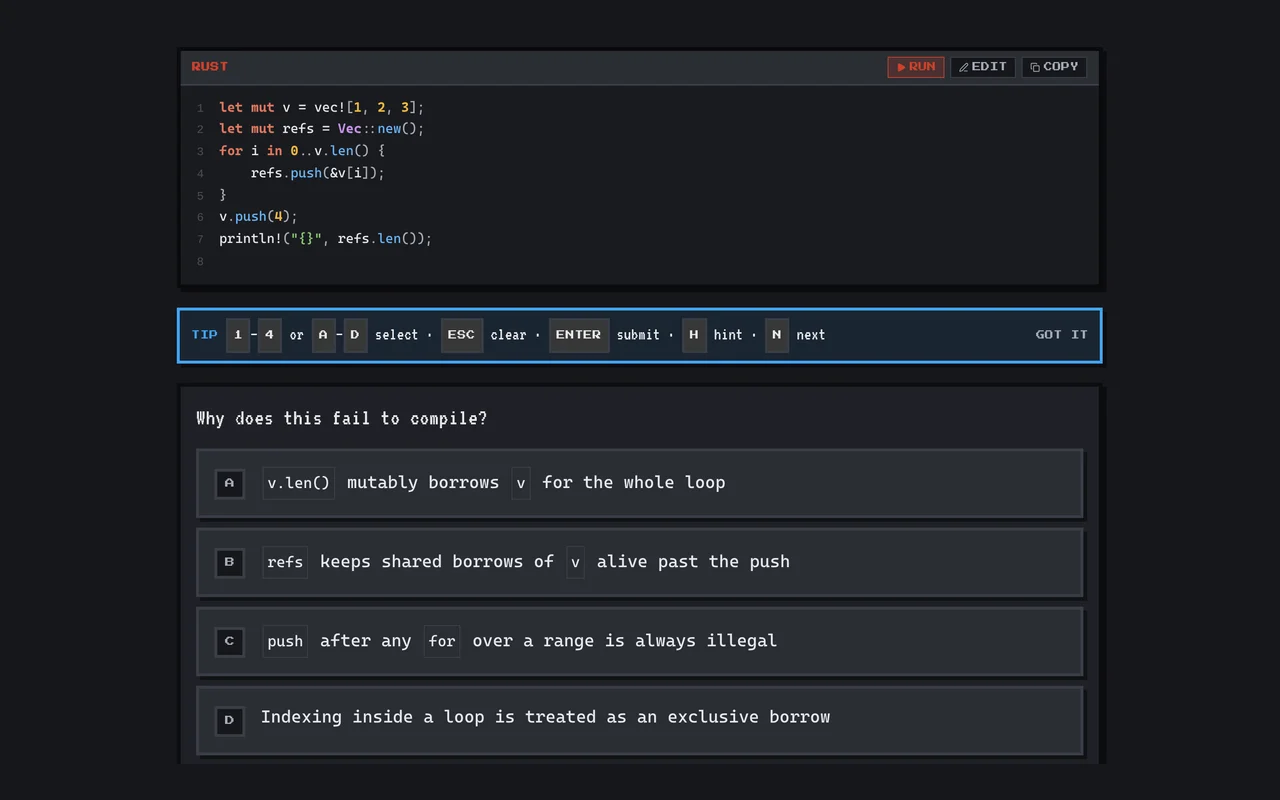Click the closing brace on line 5
The width and height of the screenshot is (1280, 800).
tap(223, 195)
